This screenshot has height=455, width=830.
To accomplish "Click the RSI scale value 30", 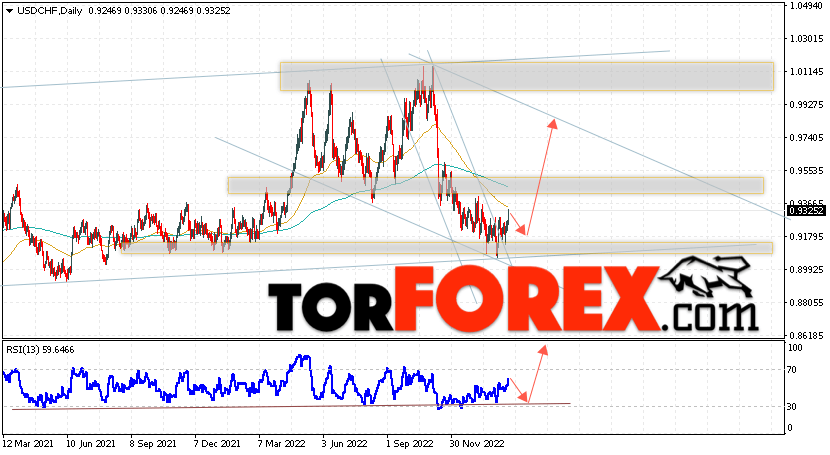I will (792, 406).
